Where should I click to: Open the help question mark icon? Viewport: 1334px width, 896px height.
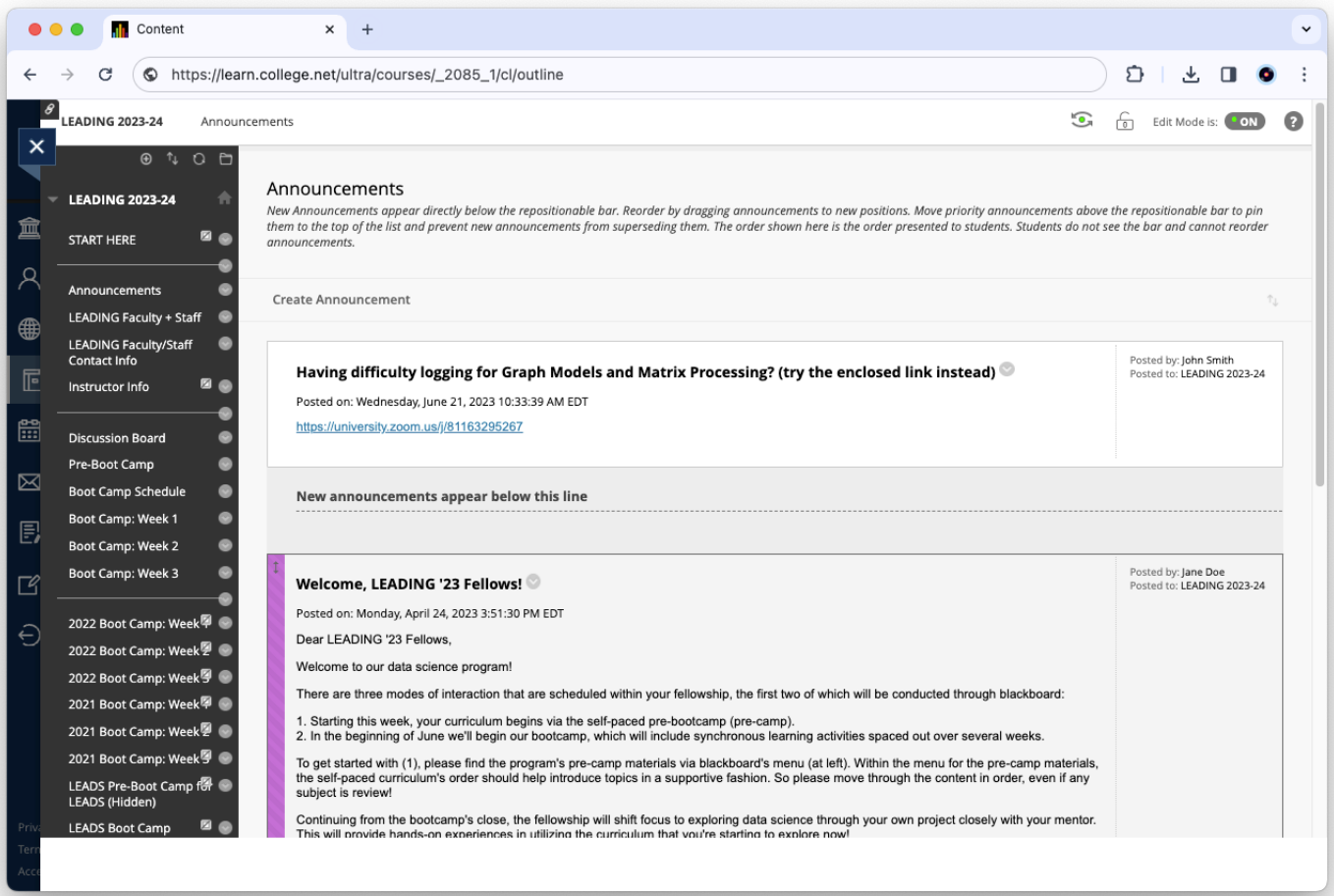1293,122
